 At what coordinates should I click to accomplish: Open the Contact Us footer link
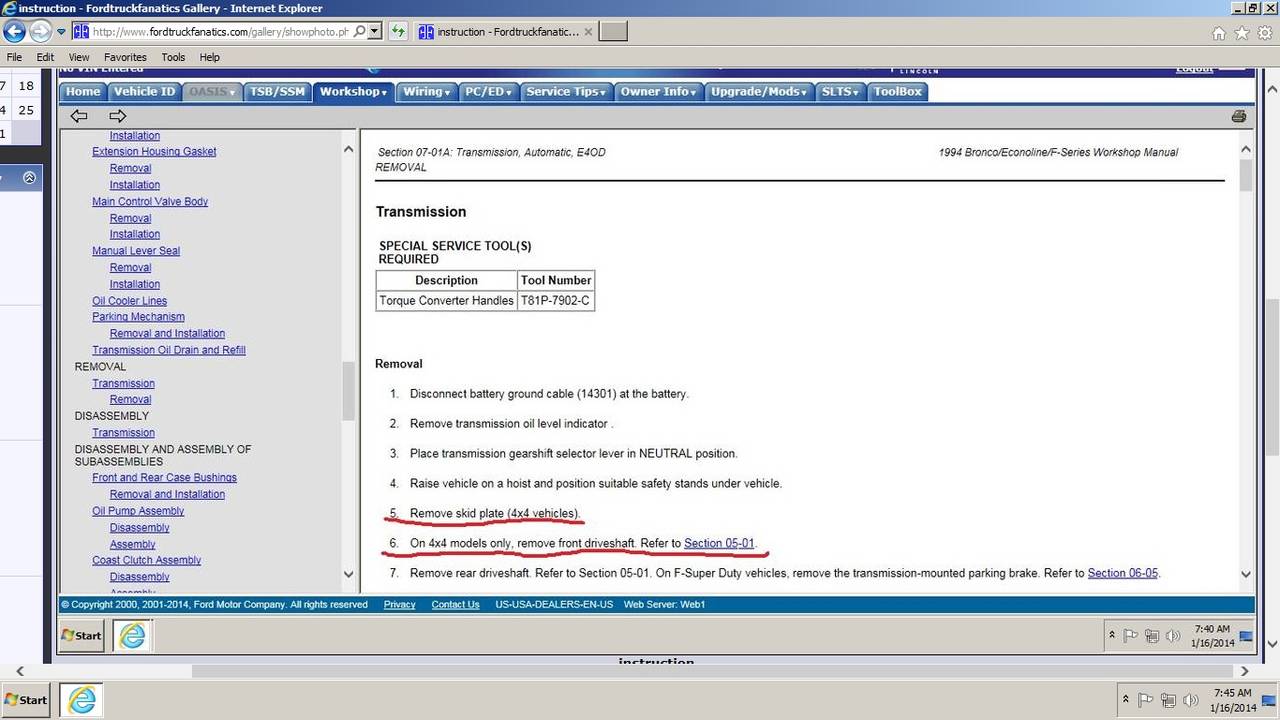coord(455,604)
